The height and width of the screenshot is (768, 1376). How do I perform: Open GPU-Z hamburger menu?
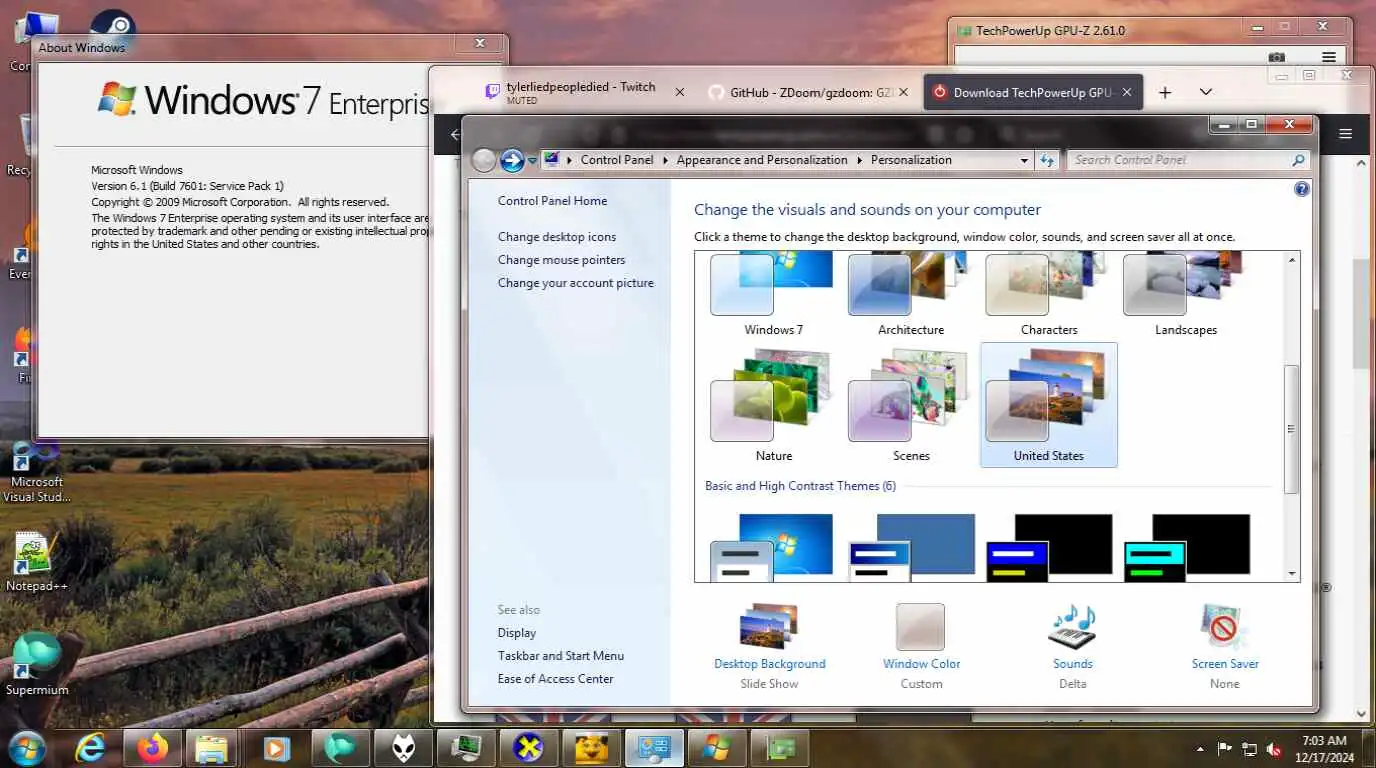click(1328, 58)
